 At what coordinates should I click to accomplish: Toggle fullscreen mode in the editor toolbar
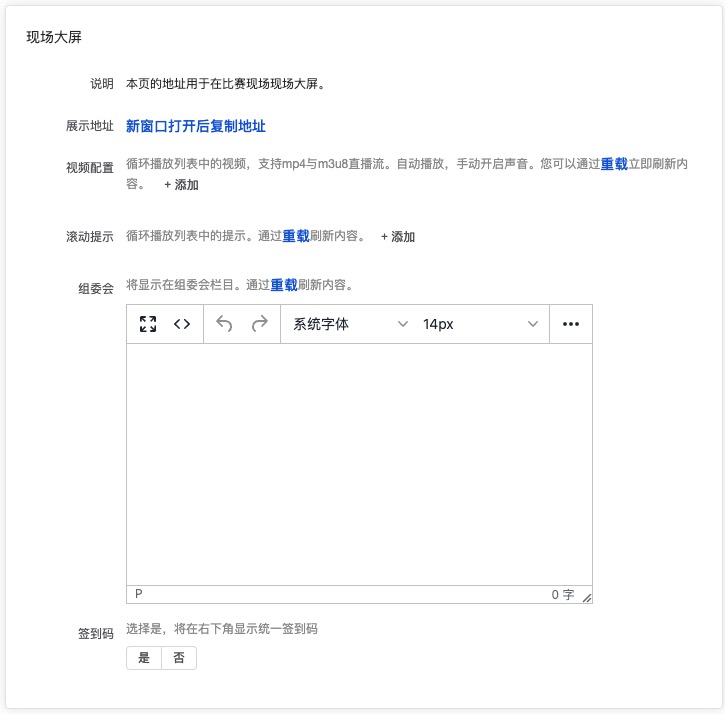pyautogui.click(x=148, y=324)
